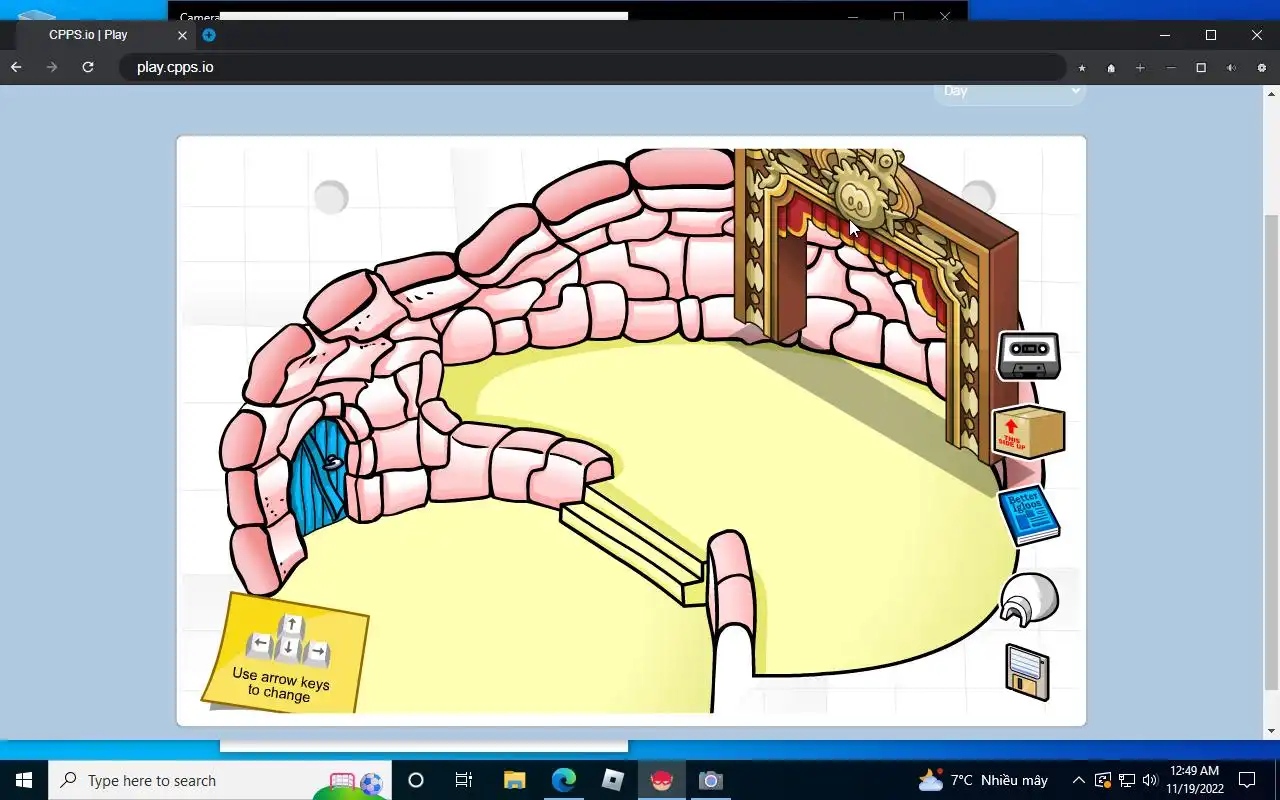Open the furniture cardboard box
Viewport: 1280px width, 800px height.
pos(1029,432)
